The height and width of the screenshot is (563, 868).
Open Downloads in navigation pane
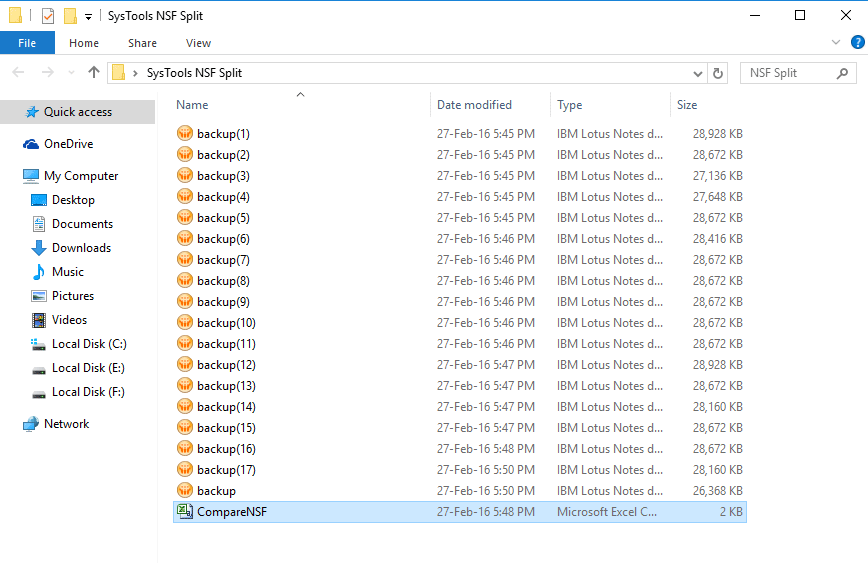pyautogui.click(x=81, y=248)
